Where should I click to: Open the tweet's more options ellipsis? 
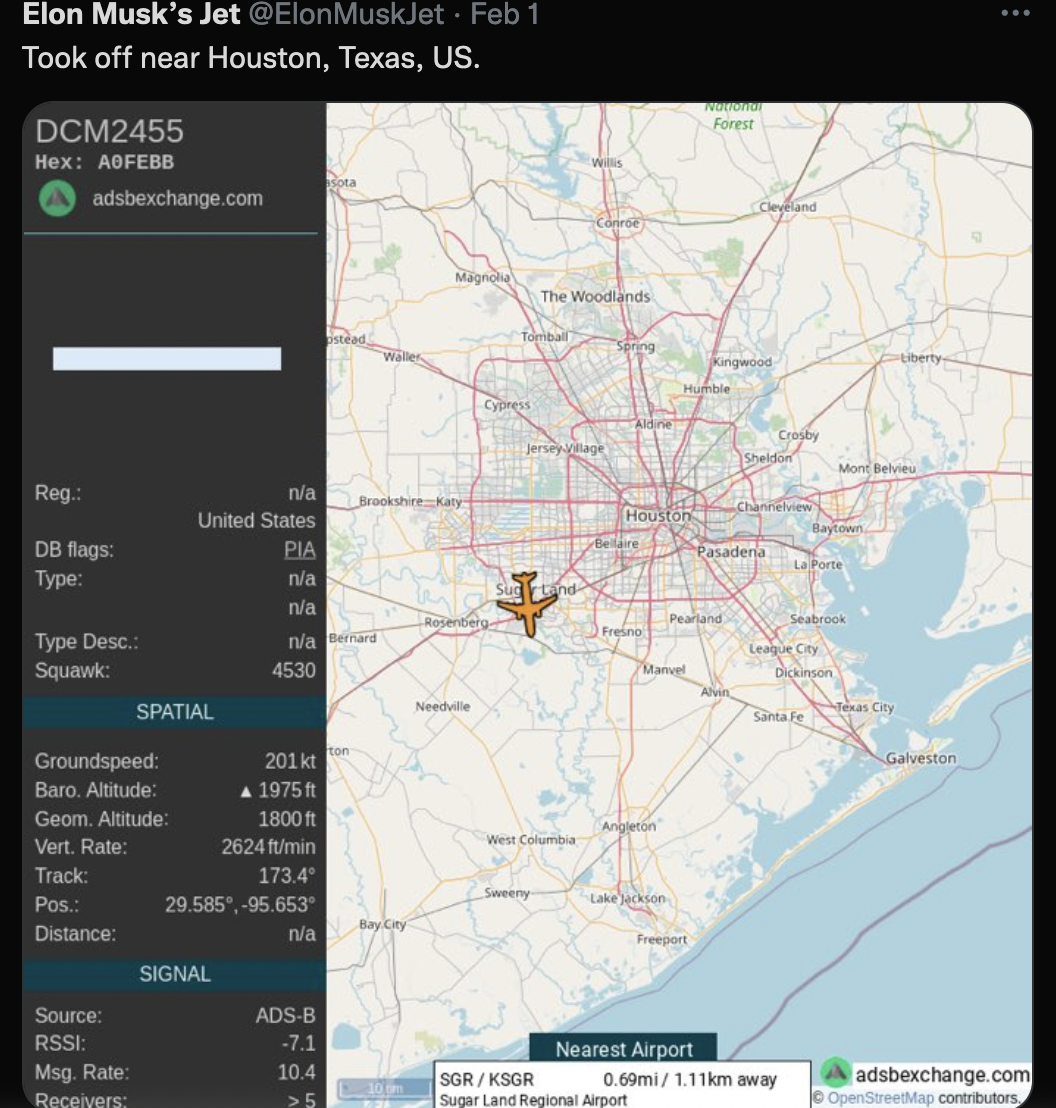tap(1014, 15)
